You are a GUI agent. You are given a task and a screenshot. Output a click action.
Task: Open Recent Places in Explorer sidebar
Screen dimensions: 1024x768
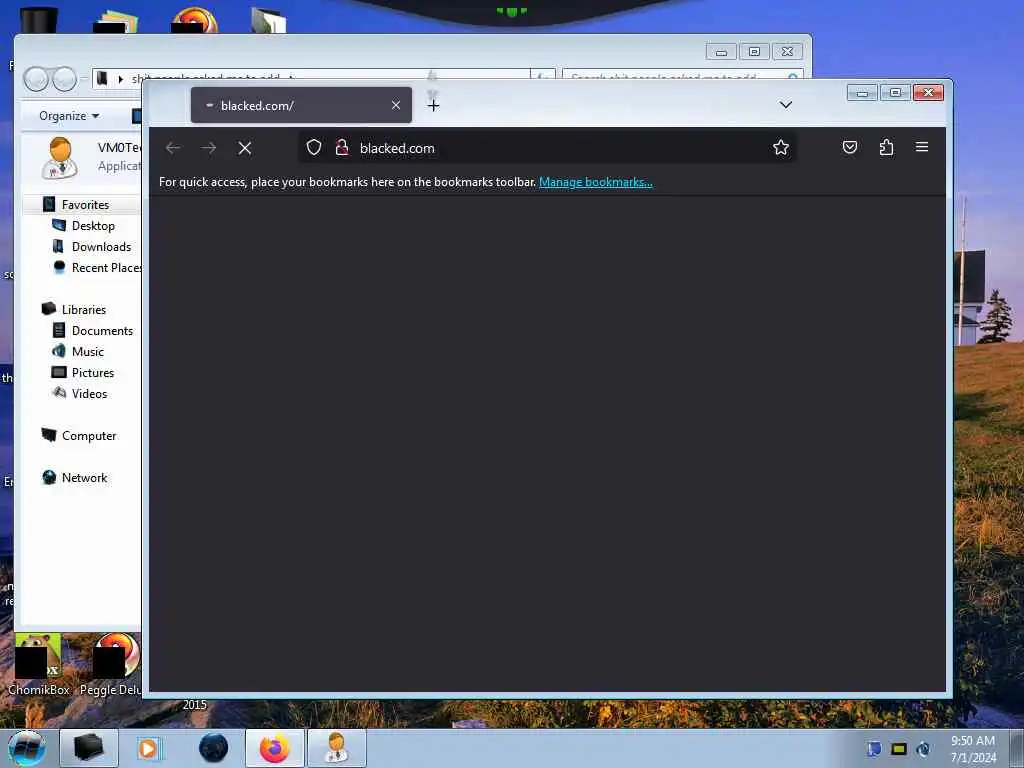(x=106, y=268)
